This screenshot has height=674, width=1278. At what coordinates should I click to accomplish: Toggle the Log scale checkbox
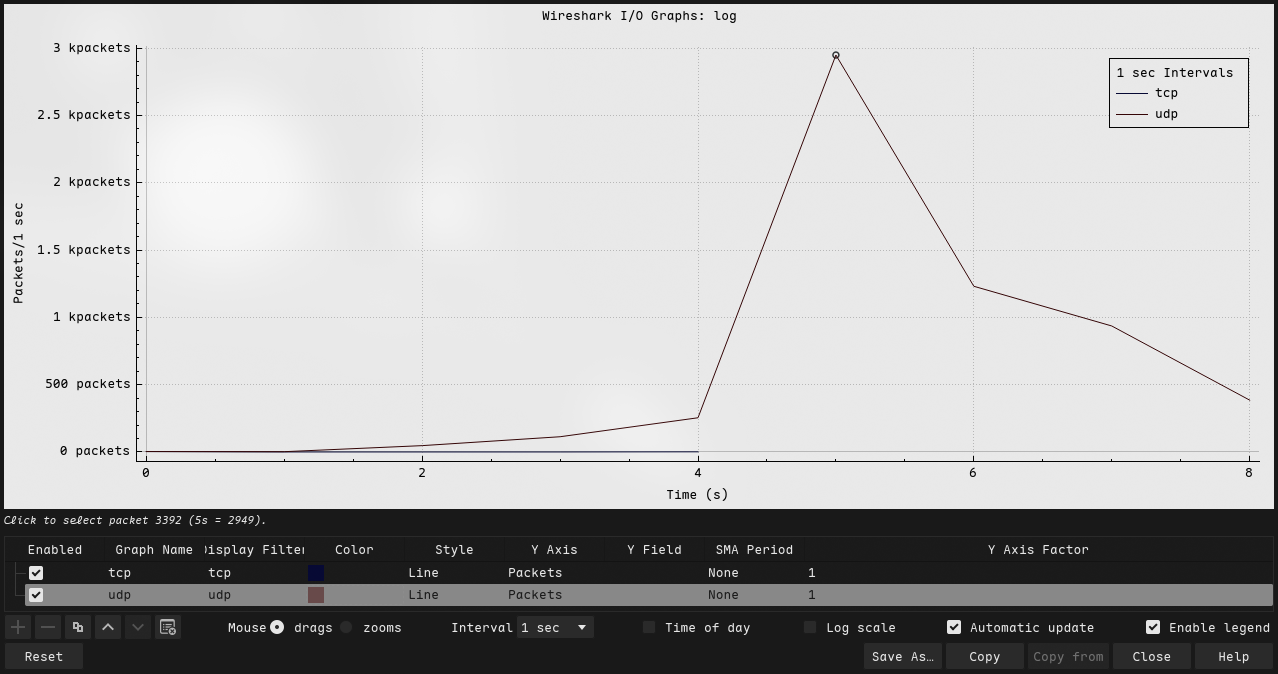click(x=810, y=627)
